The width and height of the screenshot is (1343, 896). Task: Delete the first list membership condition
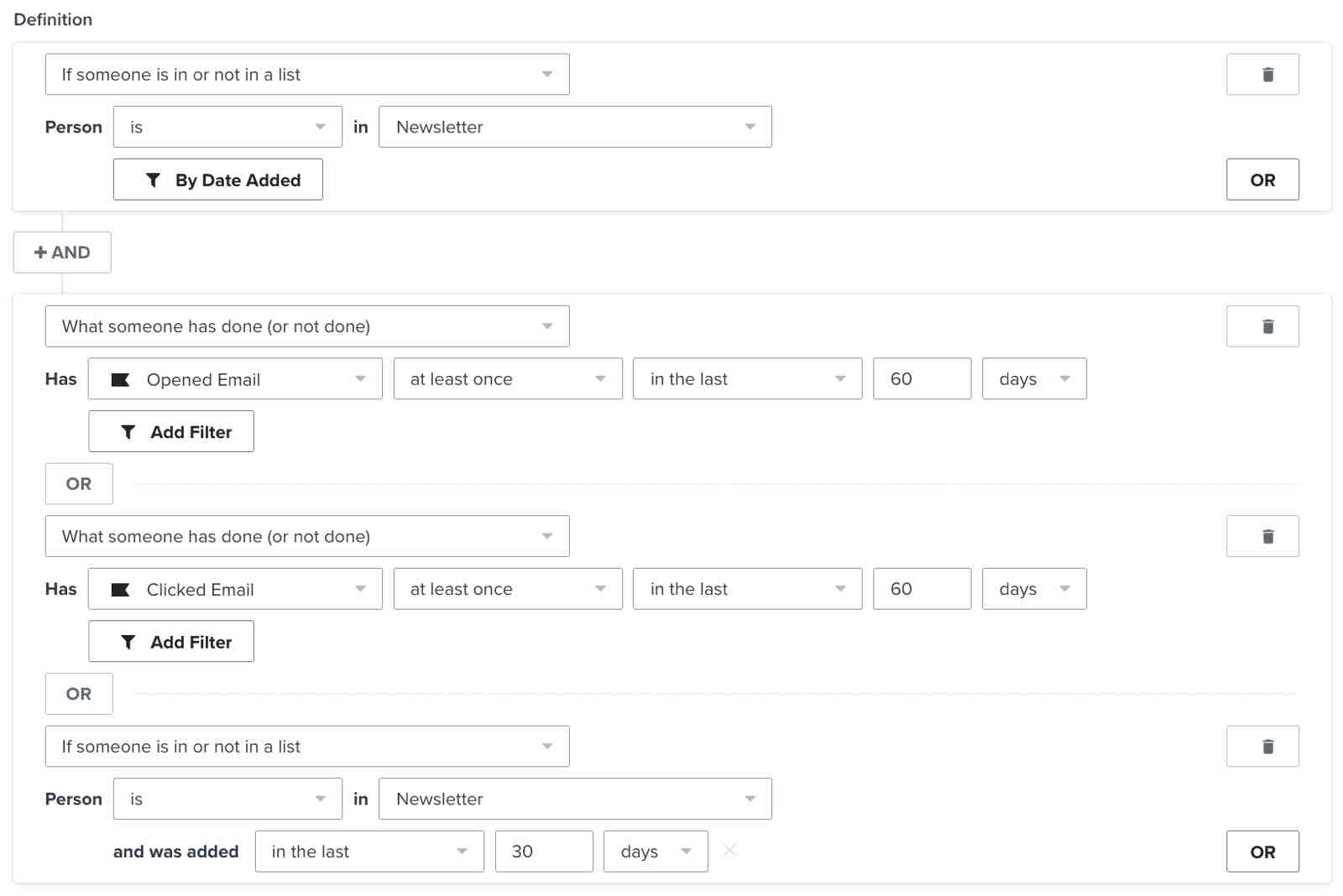click(1262, 74)
